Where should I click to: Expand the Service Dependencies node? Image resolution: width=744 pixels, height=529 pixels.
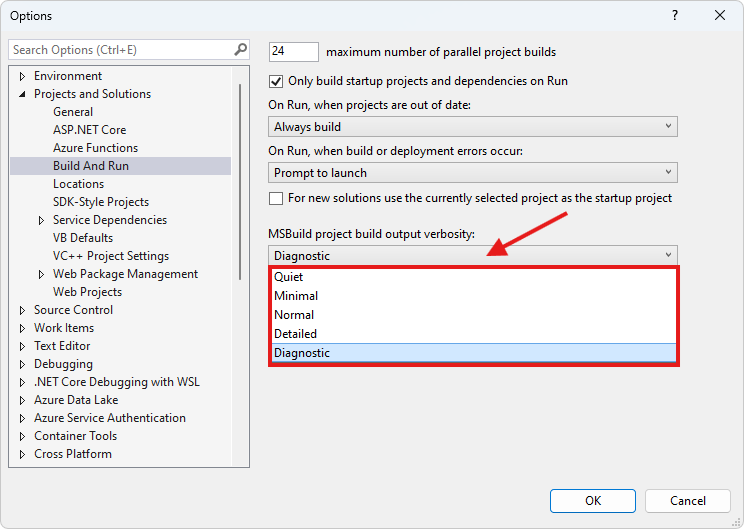pyautogui.click(x=41, y=220)
